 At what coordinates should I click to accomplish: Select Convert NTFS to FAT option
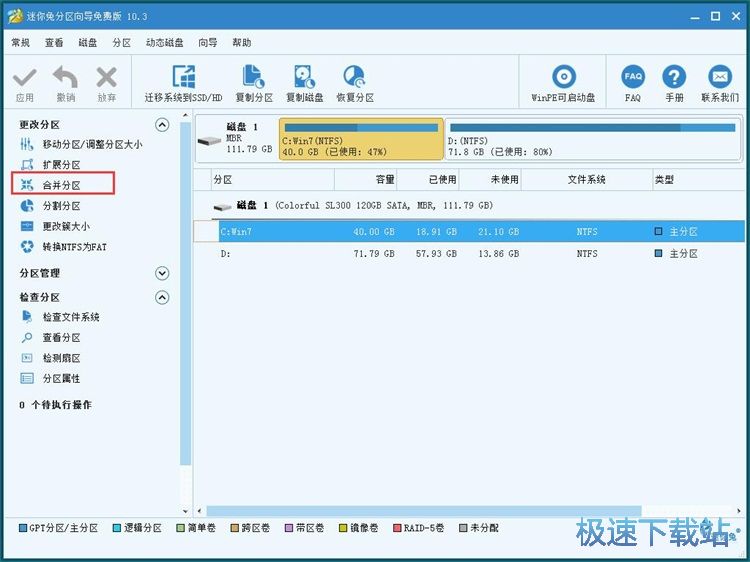tap(63, 247)
